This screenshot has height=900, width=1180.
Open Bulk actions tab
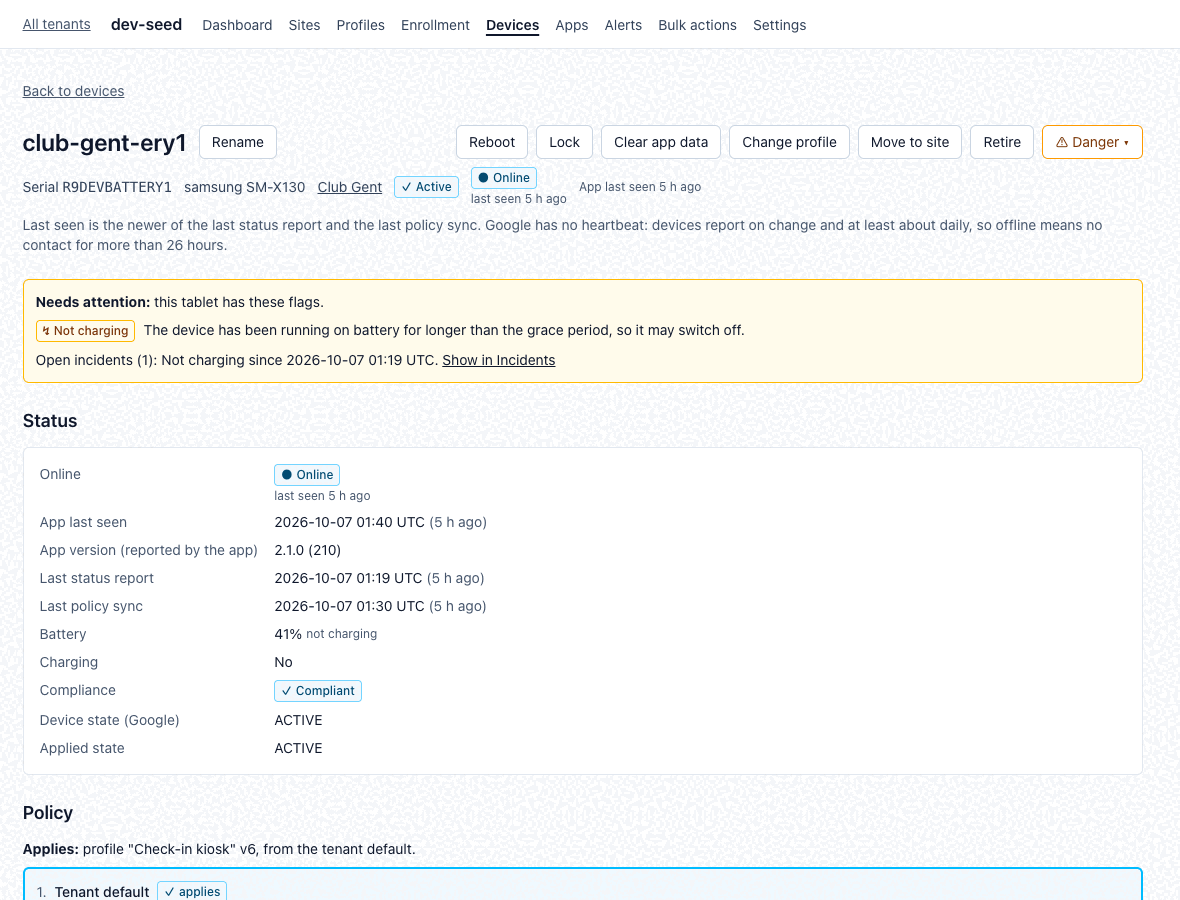[x=698, y=26]
